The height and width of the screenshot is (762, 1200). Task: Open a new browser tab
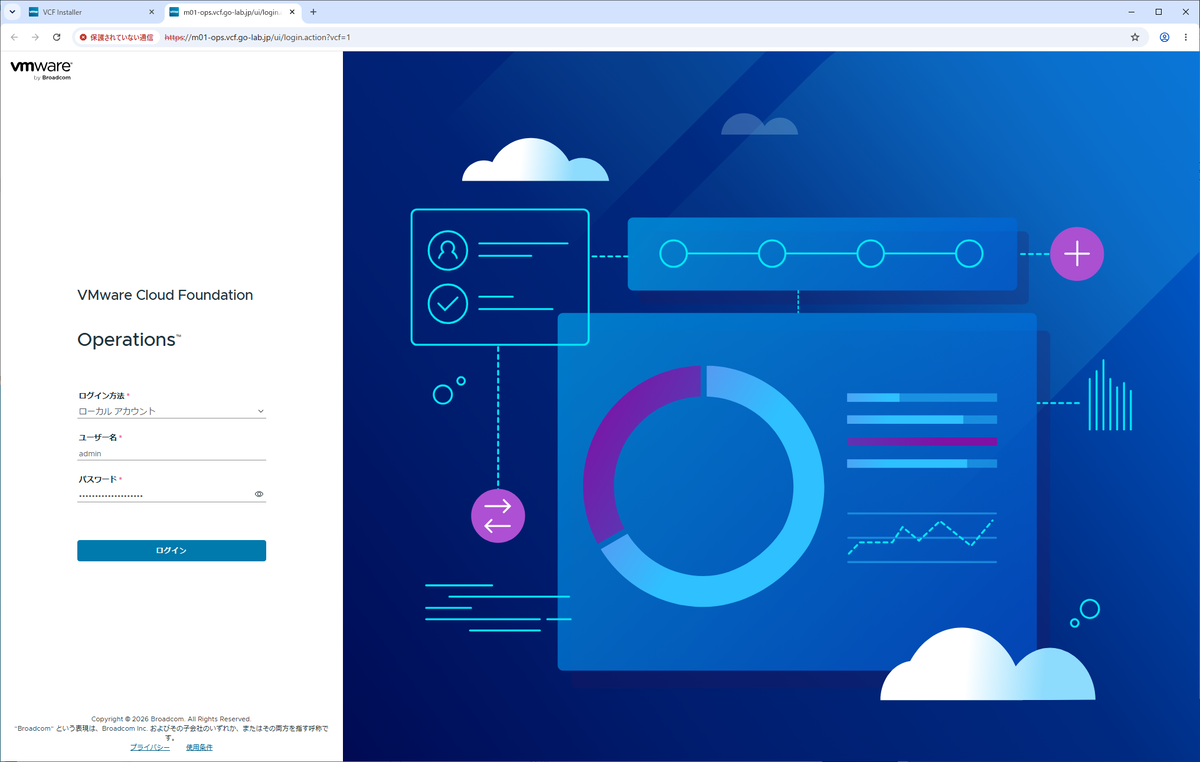[313, 12]
